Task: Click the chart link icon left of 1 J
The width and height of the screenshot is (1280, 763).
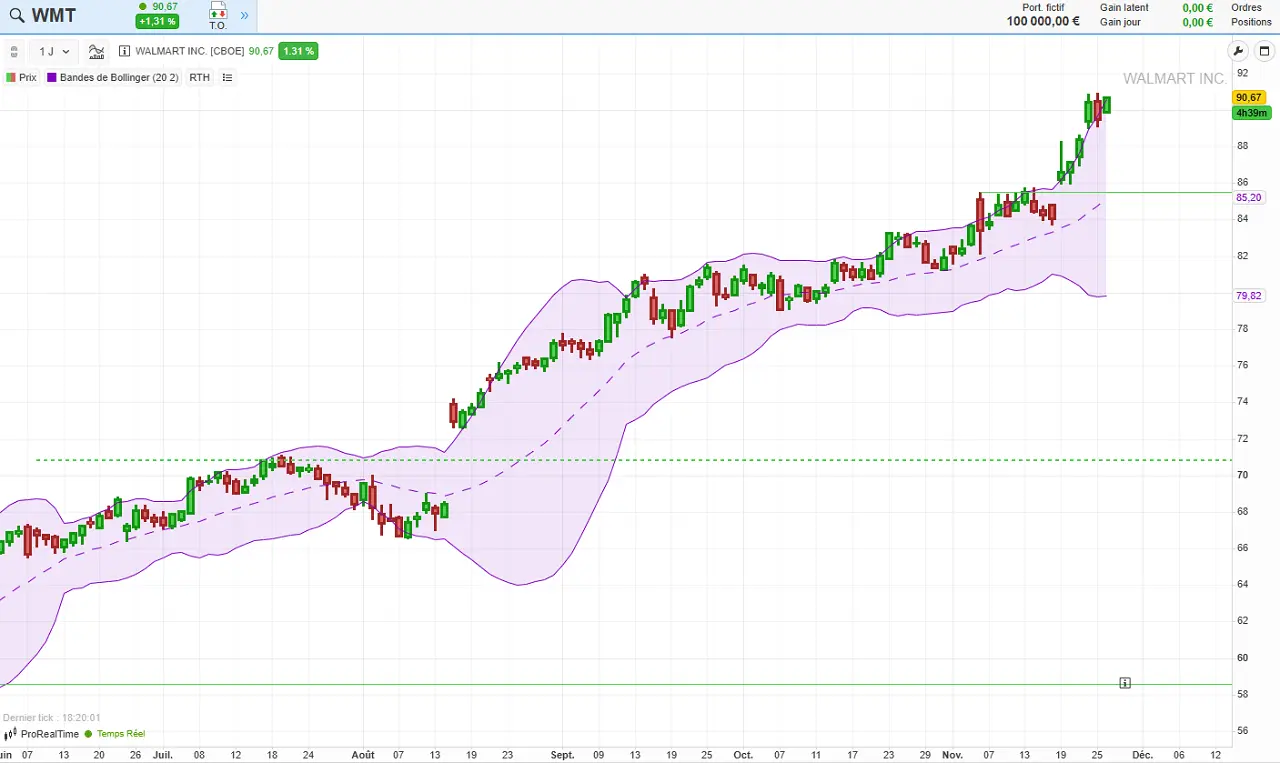Action: point(14,51)
